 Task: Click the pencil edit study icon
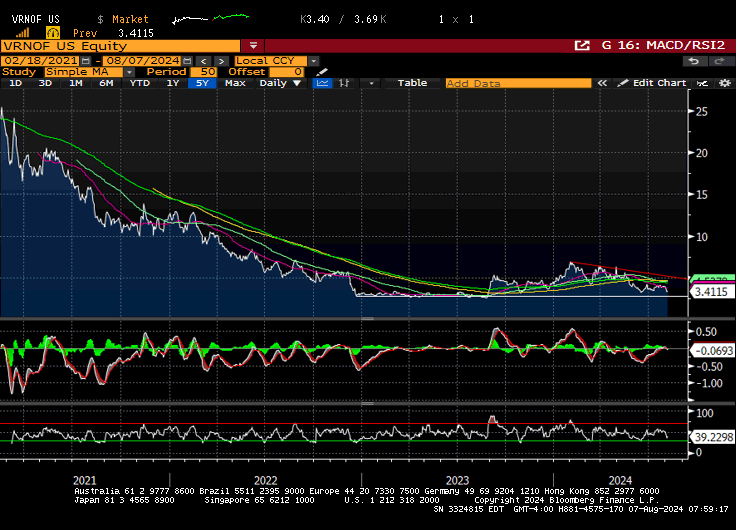pyautogui.click(x=322, y=72)
